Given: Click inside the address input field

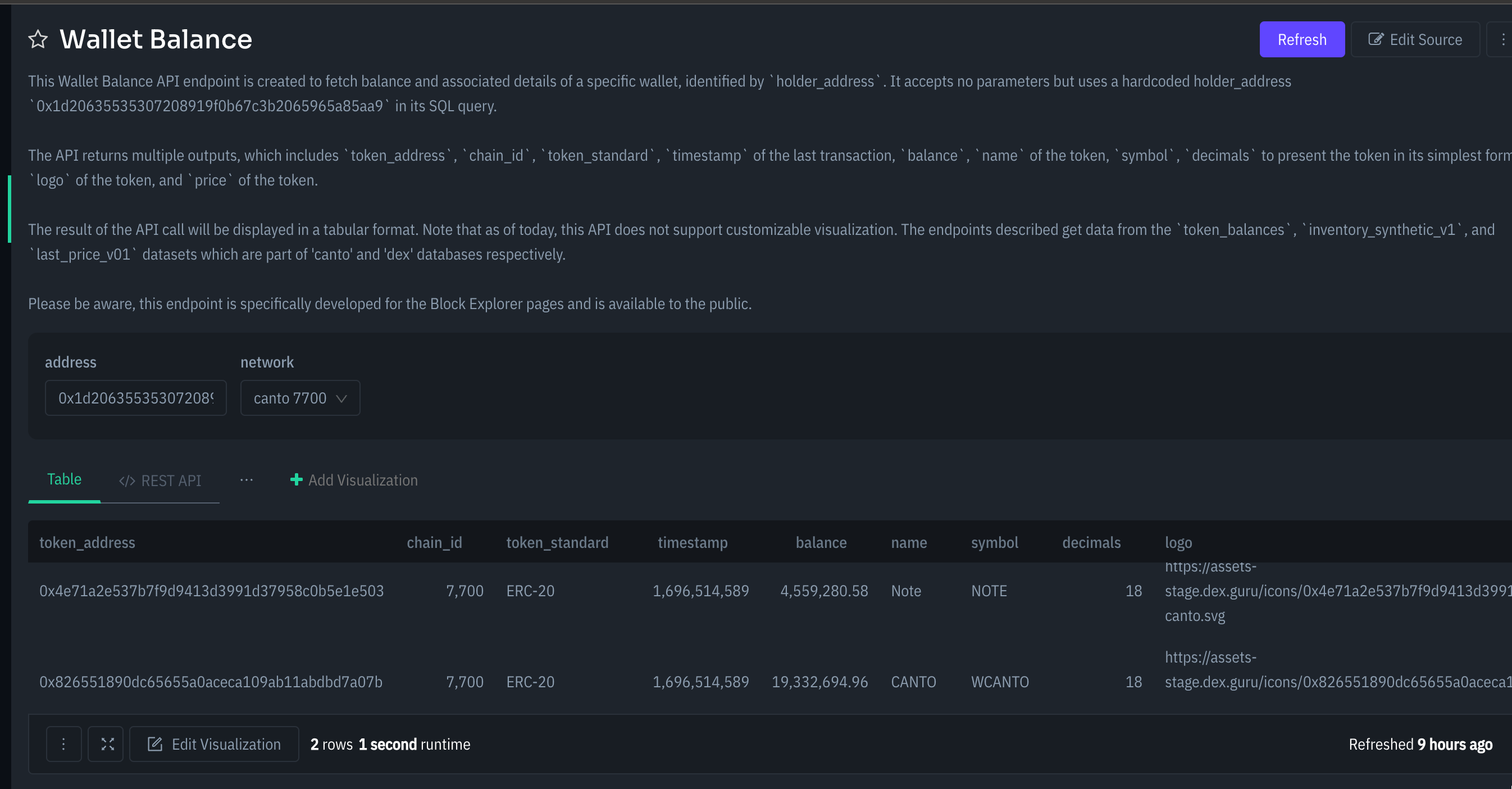Looking at the screenshot, I should coord(135,398).
